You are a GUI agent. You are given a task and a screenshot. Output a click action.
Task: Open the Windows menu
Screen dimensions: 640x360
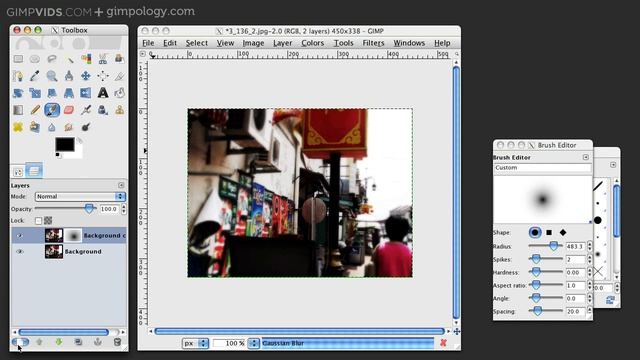409,43
